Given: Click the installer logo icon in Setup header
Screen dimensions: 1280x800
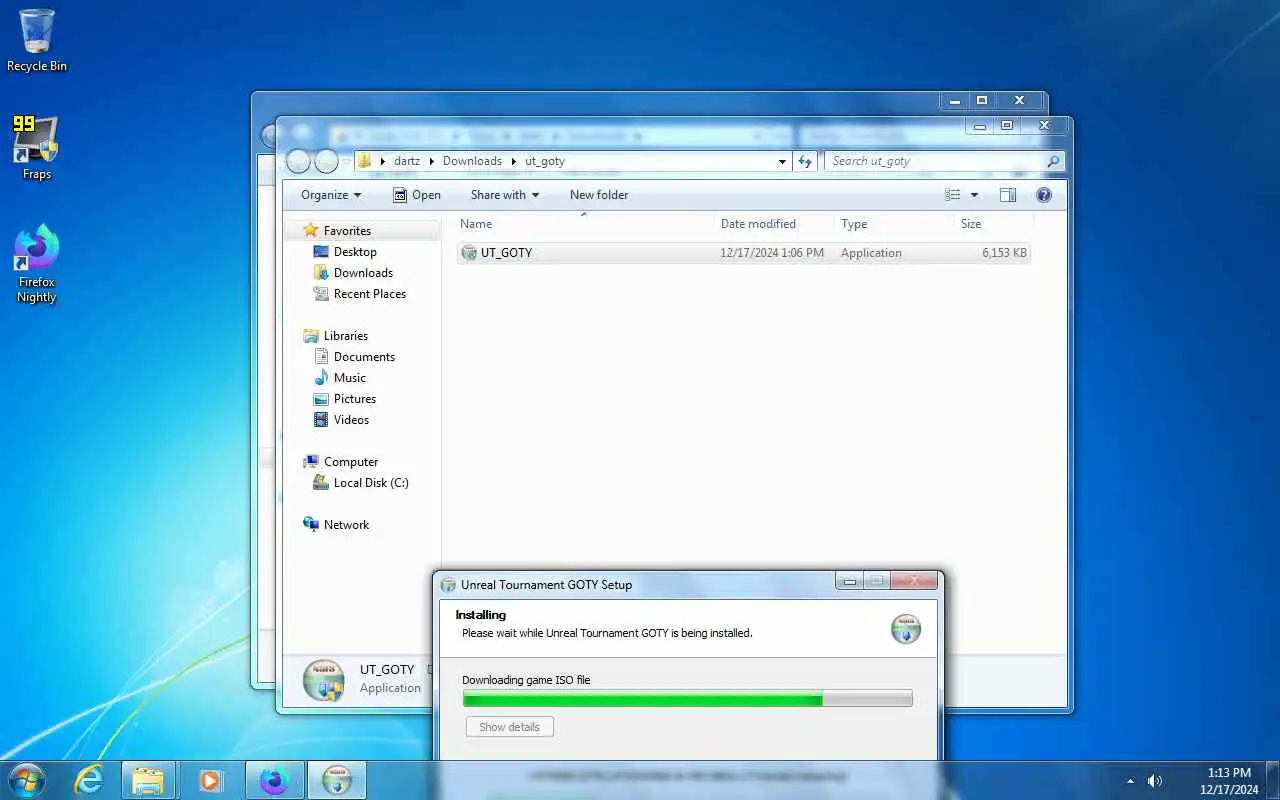Looking at the screenshot, I should pyautogui.click(x=906, y=628).
